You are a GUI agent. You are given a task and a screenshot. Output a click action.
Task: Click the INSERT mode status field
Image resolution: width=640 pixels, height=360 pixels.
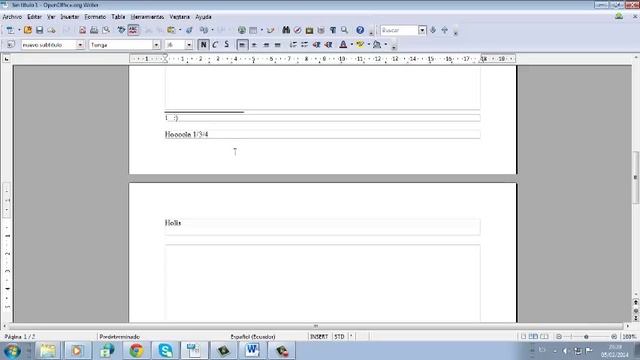[319, 337]
